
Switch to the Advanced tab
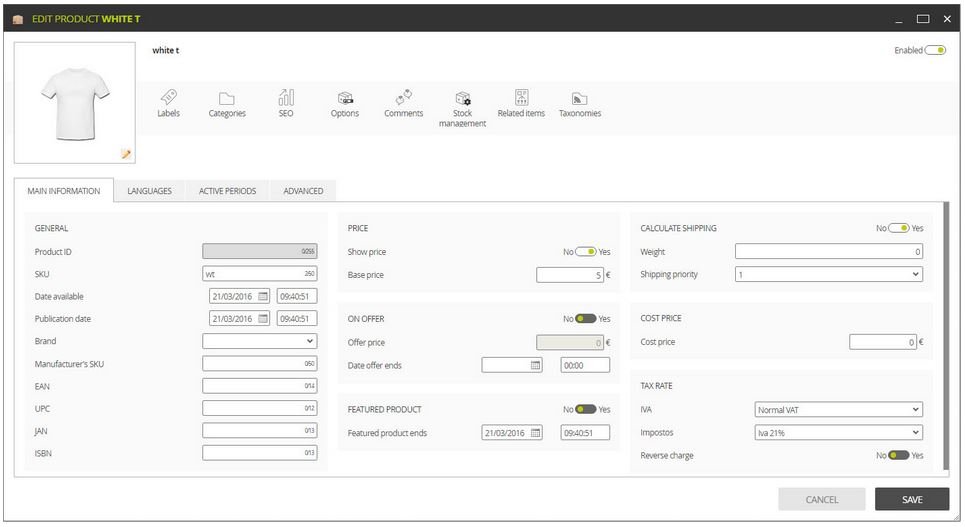303,191
